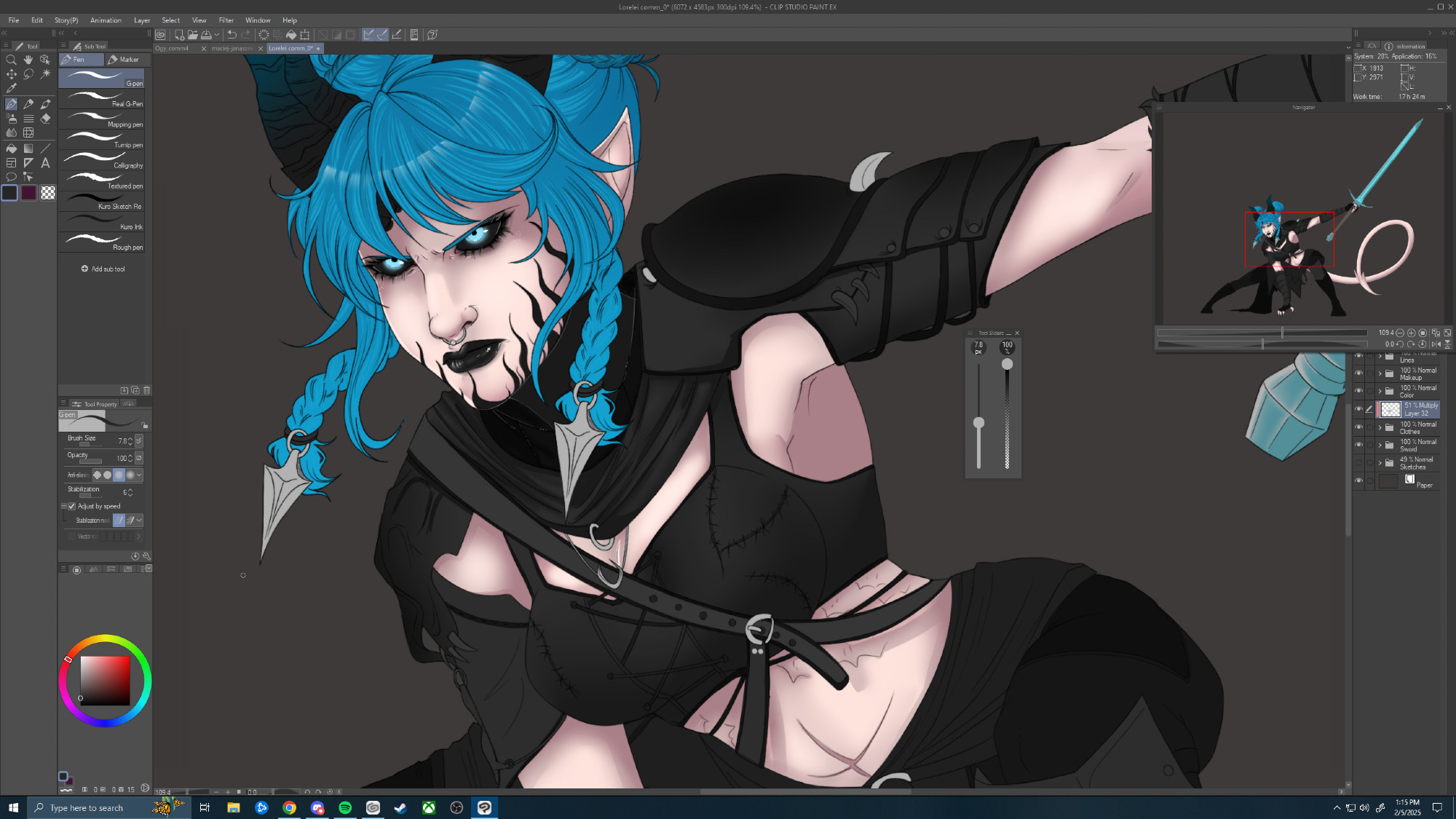Select the Hand move tool
Image resolution: width=1456 pixels, height=819 pixels.
click(x=28, y=60)
